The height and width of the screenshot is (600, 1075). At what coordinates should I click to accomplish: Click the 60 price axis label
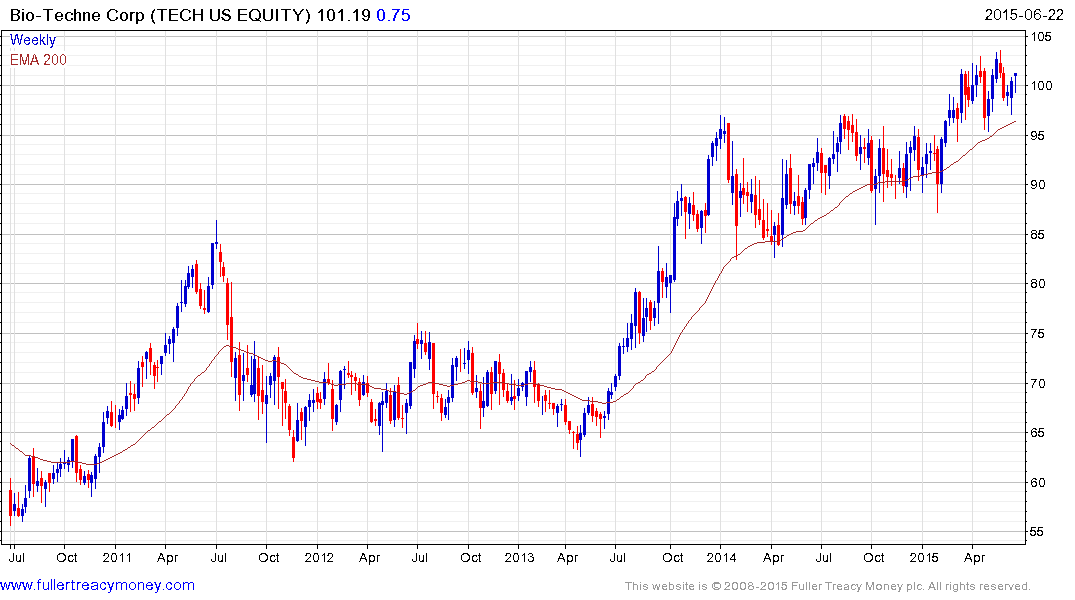(1038, 483)
